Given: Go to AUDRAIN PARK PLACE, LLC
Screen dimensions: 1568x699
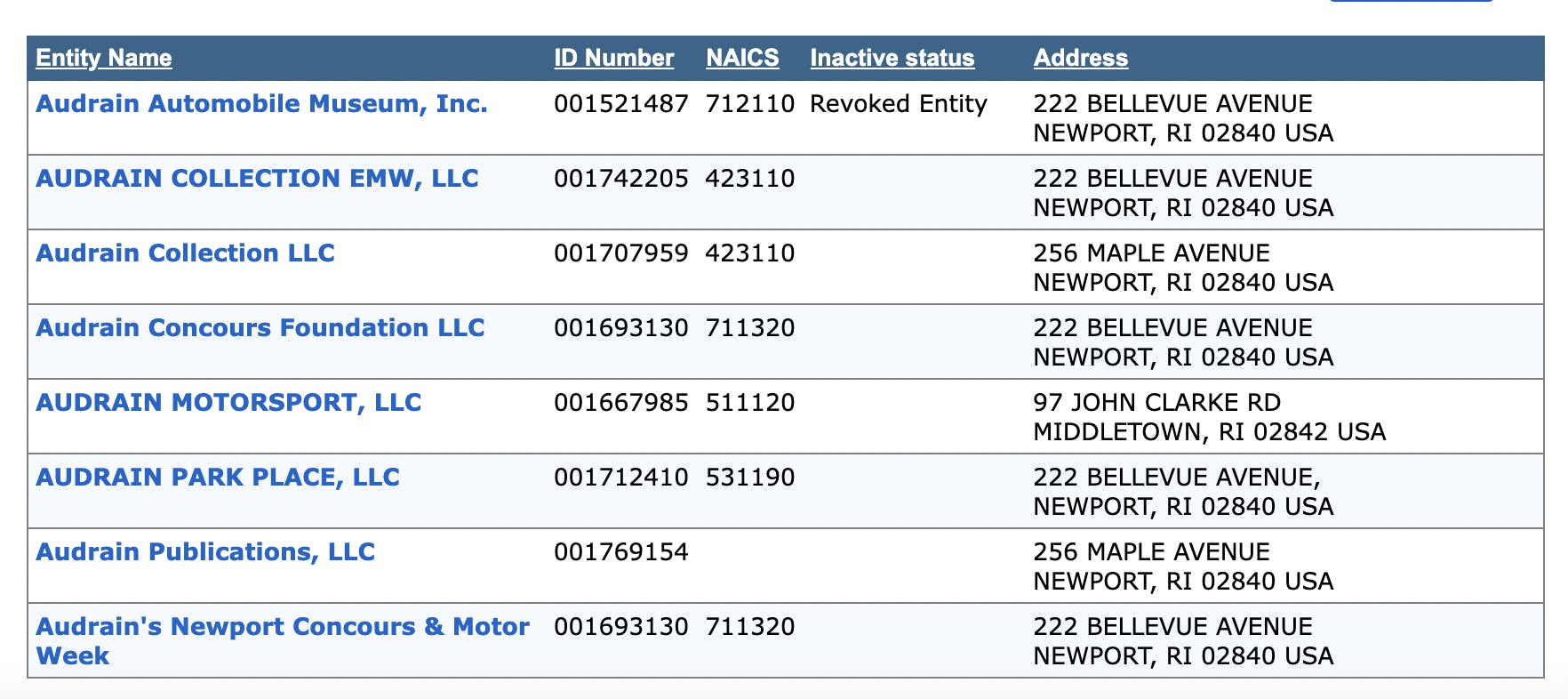Looking at the screenshot, I should pos(218,478).
